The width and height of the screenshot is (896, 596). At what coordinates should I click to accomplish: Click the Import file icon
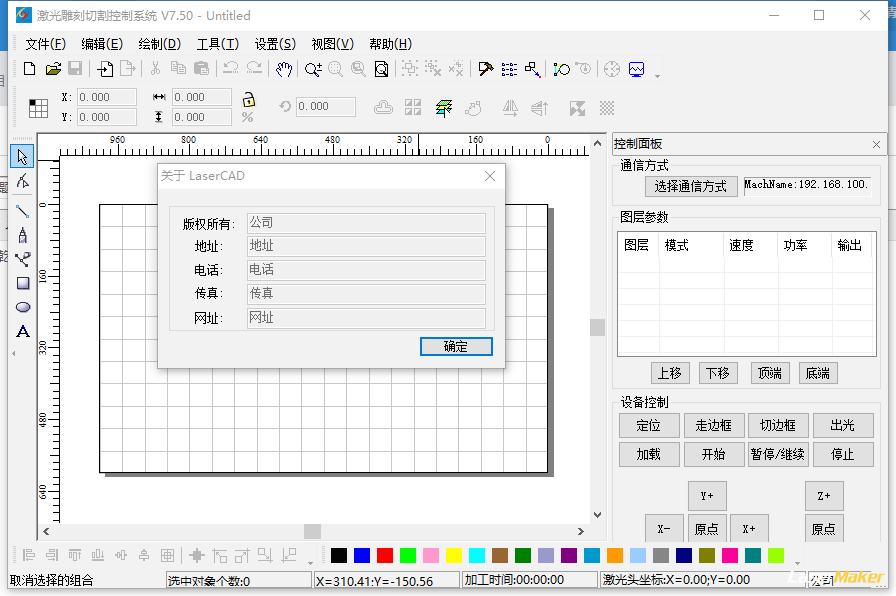105,69
